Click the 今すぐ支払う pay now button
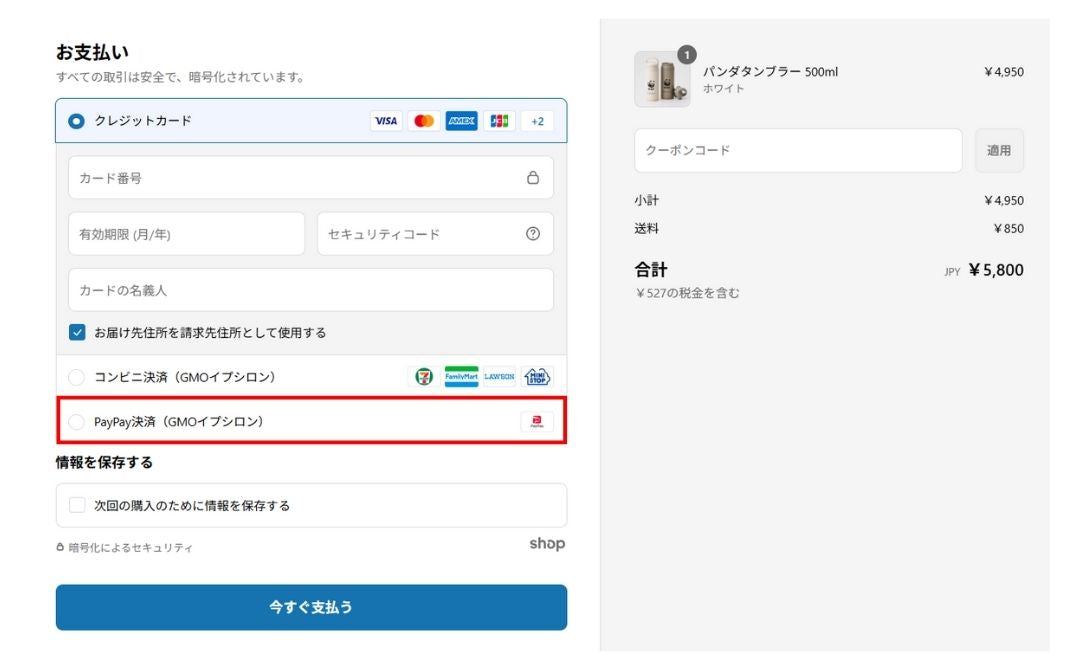 pyautogui.click(x=311, y=607)
